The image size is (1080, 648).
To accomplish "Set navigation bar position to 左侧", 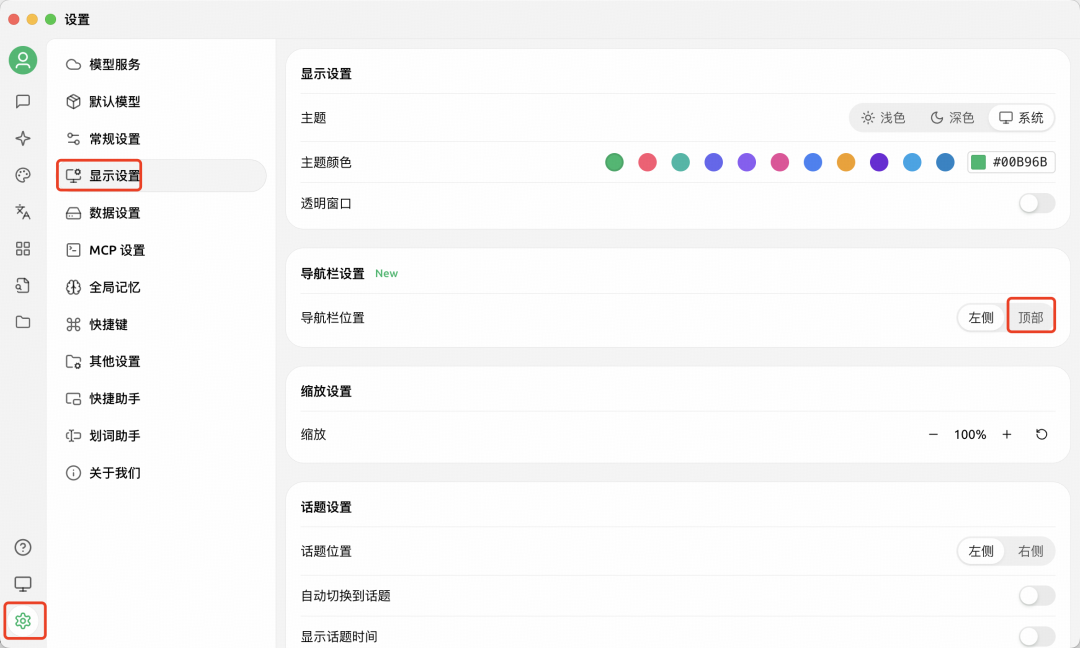I will pyautogui.click(x=981, y=317).
